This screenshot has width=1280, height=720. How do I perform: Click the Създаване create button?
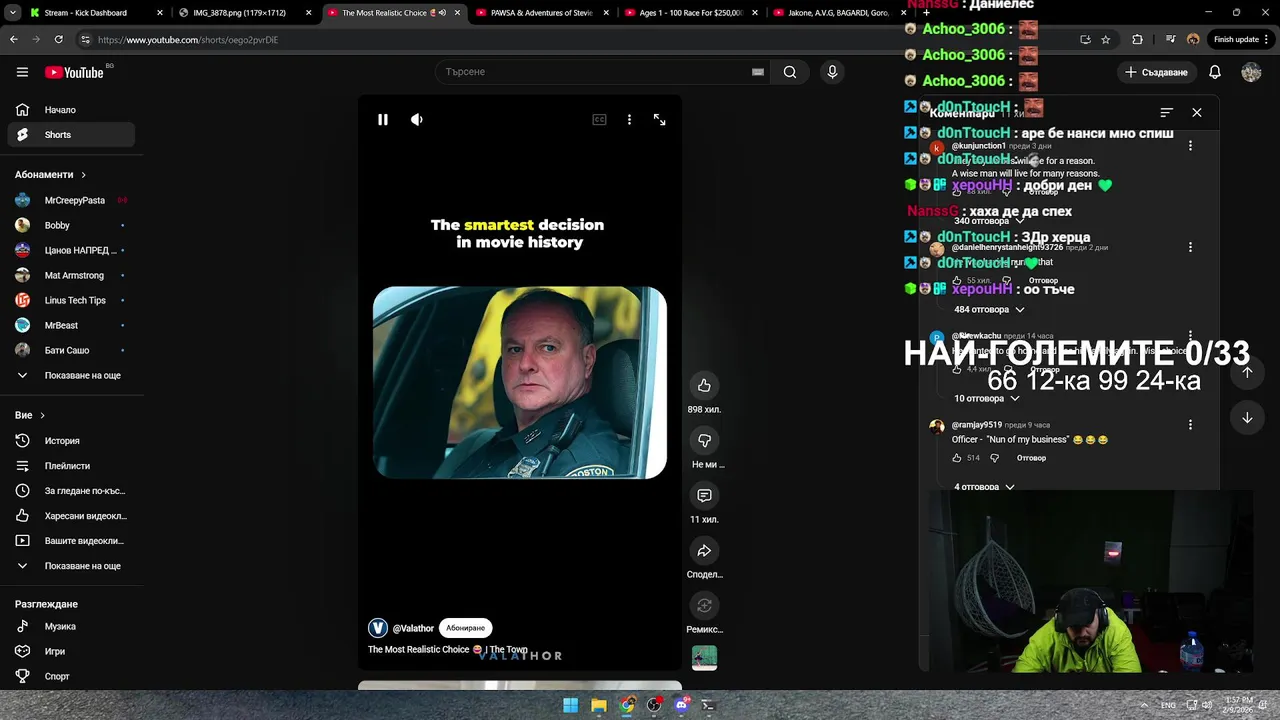tap(1156, 72)
